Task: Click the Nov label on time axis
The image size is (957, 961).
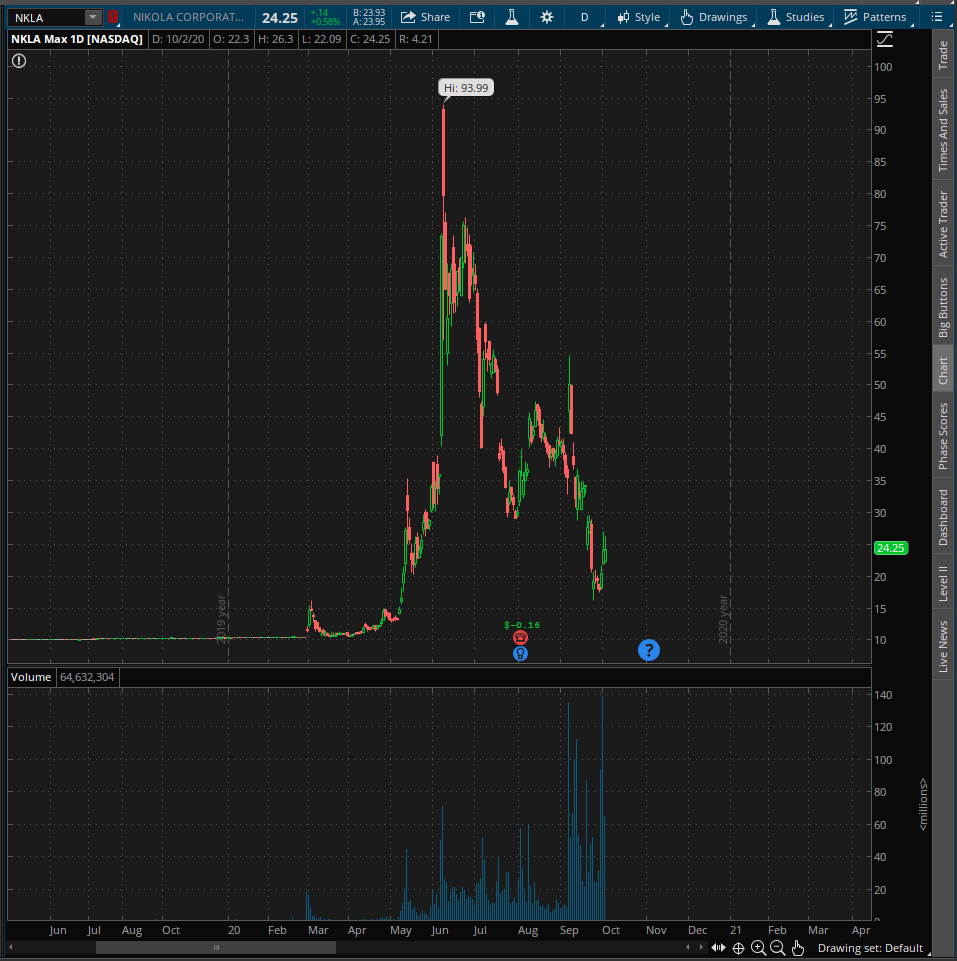Action: point(656,930)
